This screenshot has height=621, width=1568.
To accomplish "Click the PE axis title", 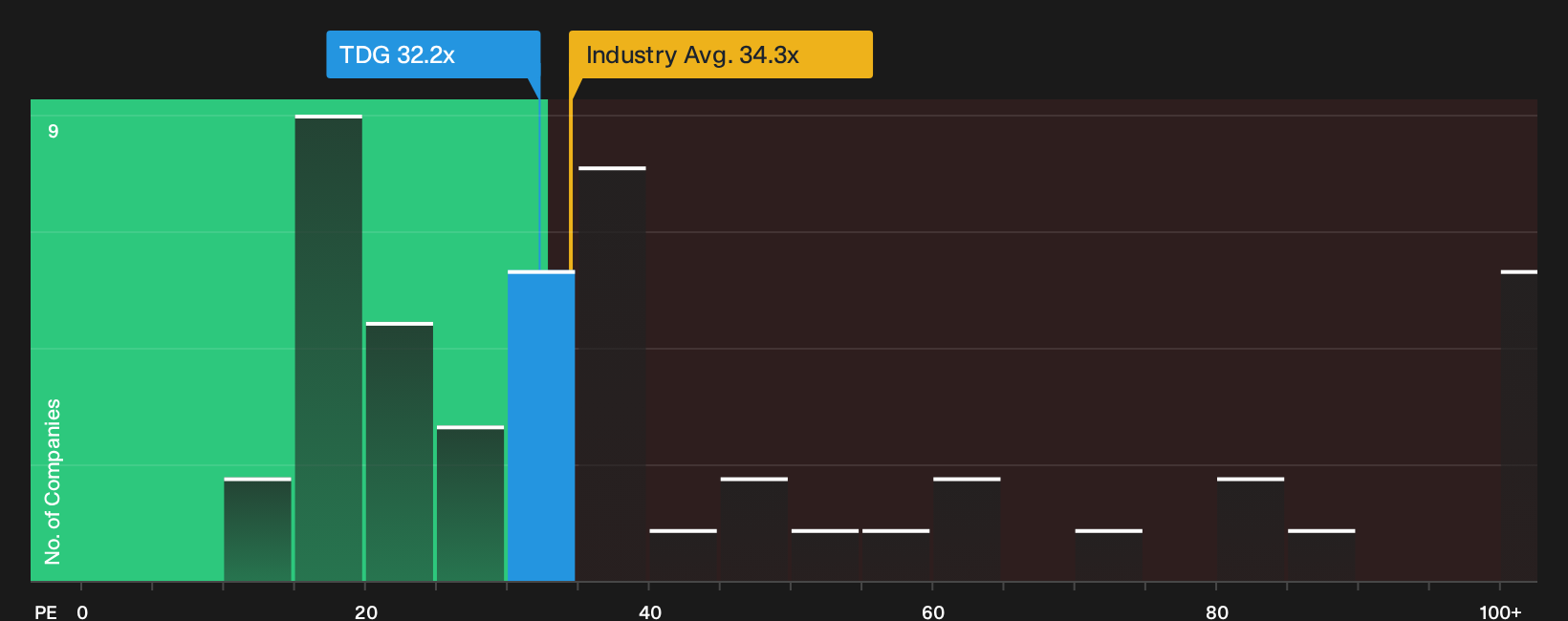I will click(46, 611).
